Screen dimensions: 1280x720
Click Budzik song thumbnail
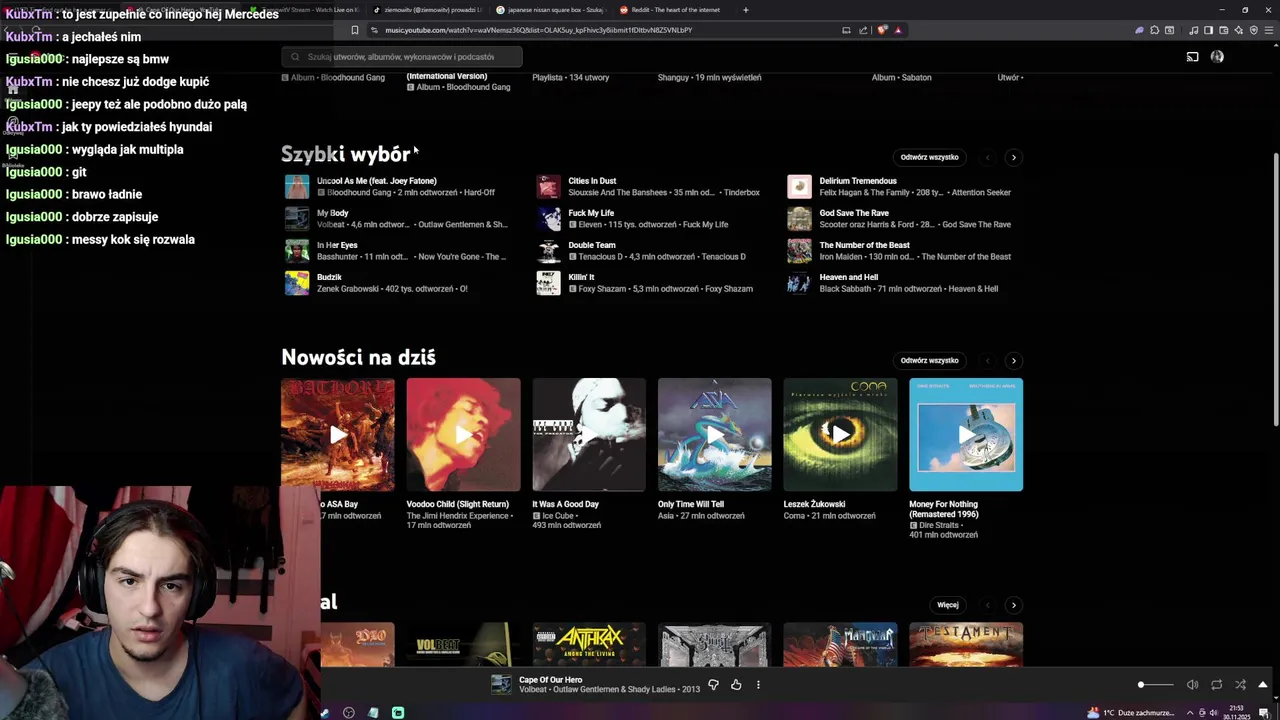point(297,283)
